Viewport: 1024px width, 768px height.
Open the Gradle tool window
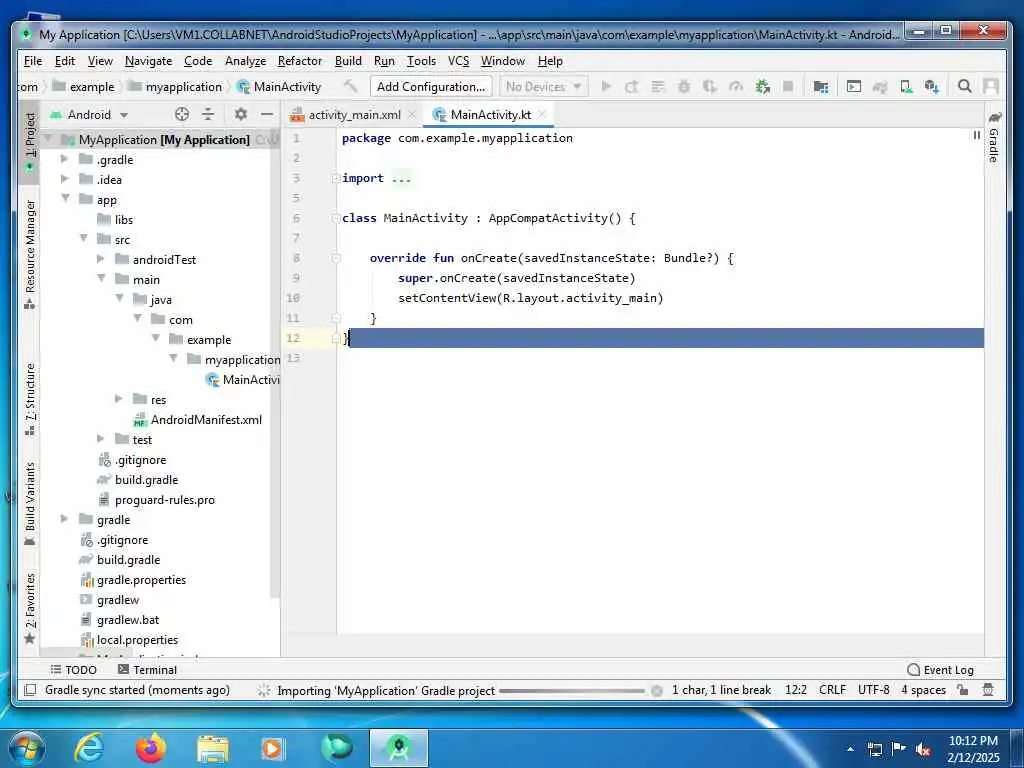(994, 137)
